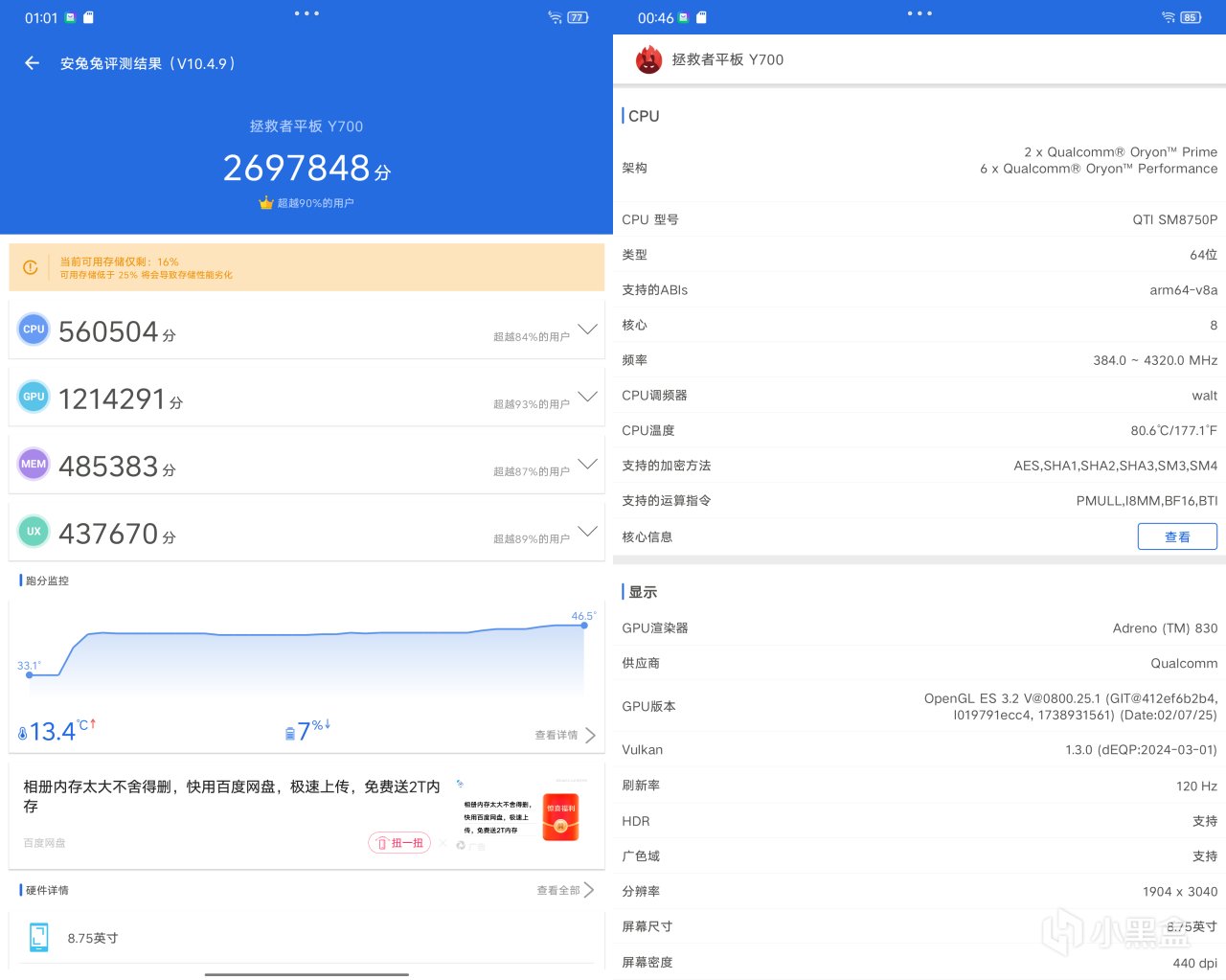Tap the storage warning banner text
This screenshot has width=1226, height=980.
point(146,268)
